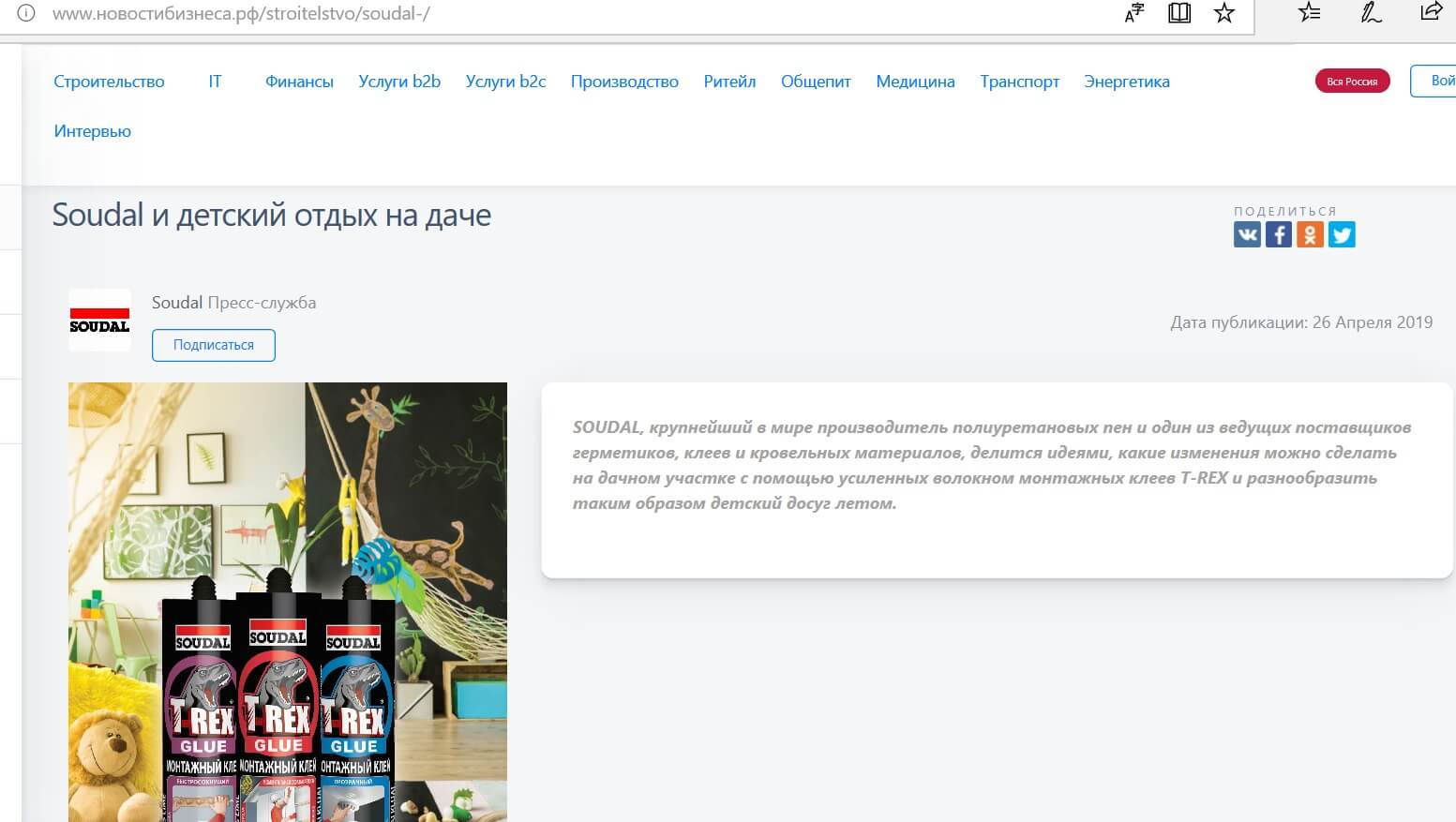
Task: Open the Soudal author link
Action: pos(177,303)
